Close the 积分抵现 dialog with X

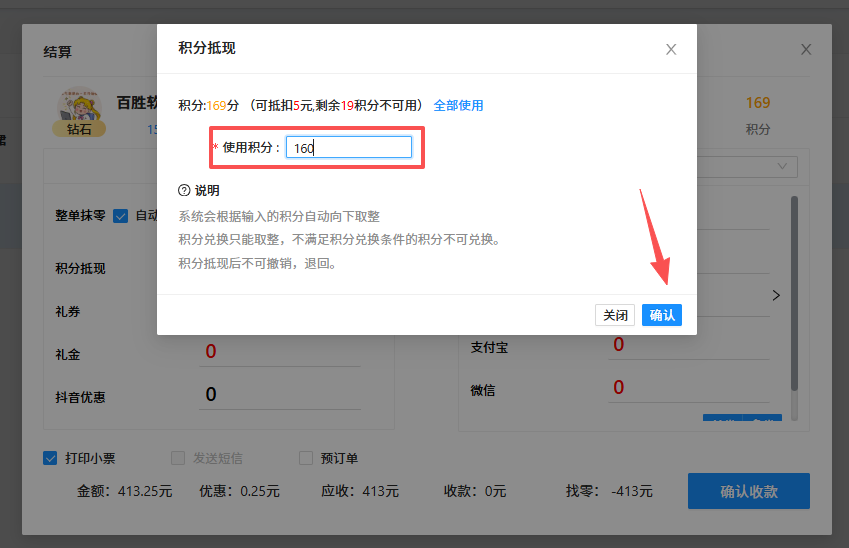pos(671,49)
